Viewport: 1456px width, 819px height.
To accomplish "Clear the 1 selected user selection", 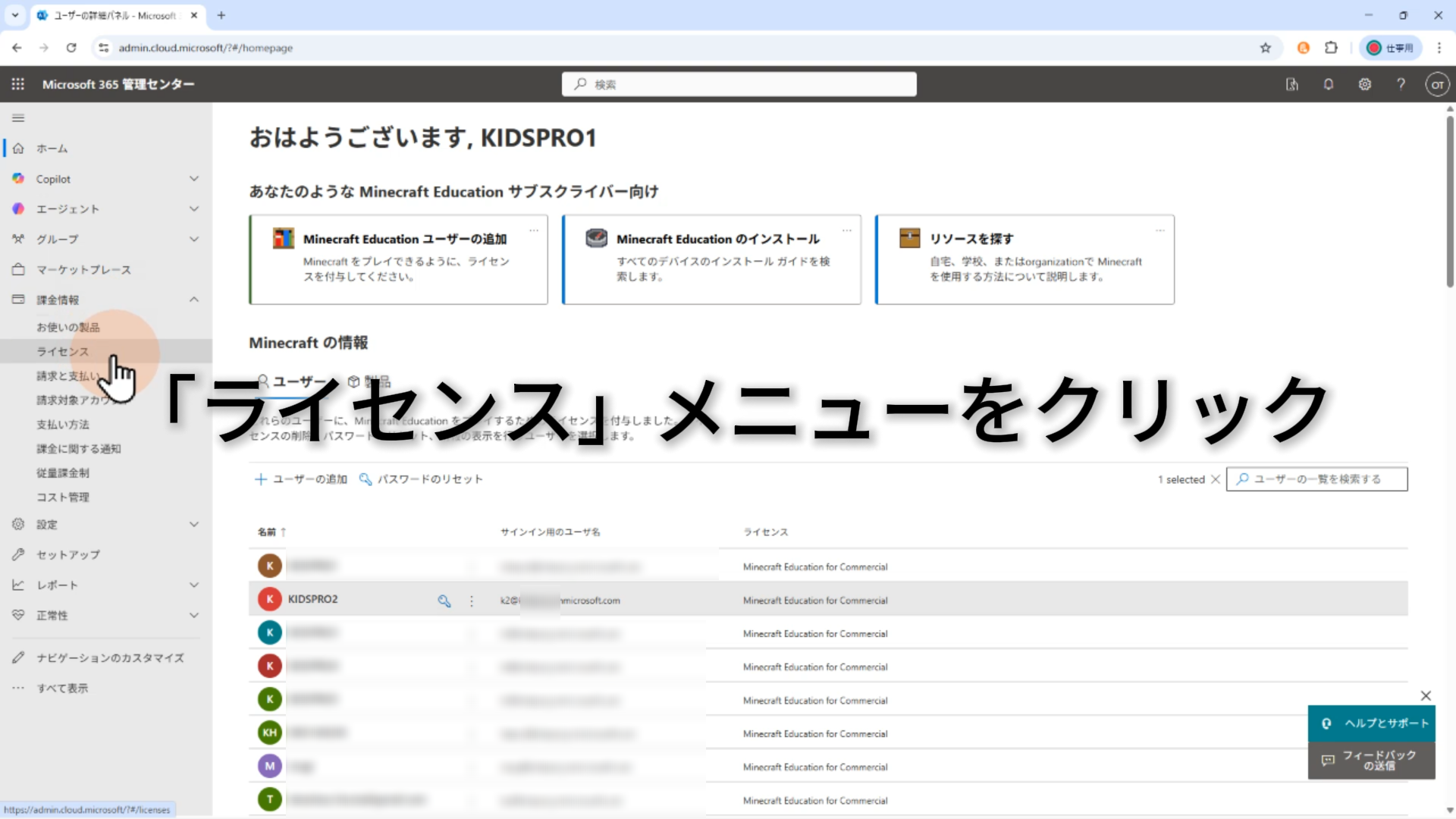I will pos(1216,479).
